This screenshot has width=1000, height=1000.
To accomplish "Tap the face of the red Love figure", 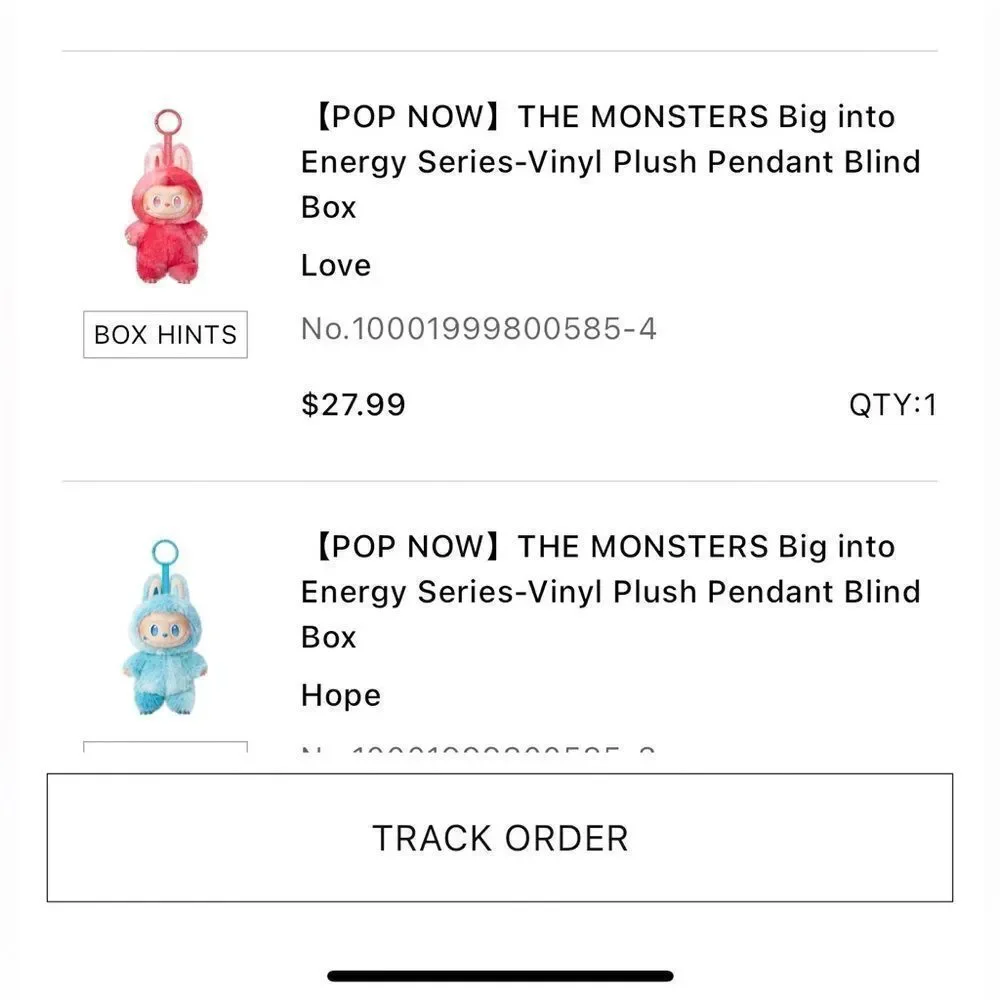I will click(x=166, y=202).
